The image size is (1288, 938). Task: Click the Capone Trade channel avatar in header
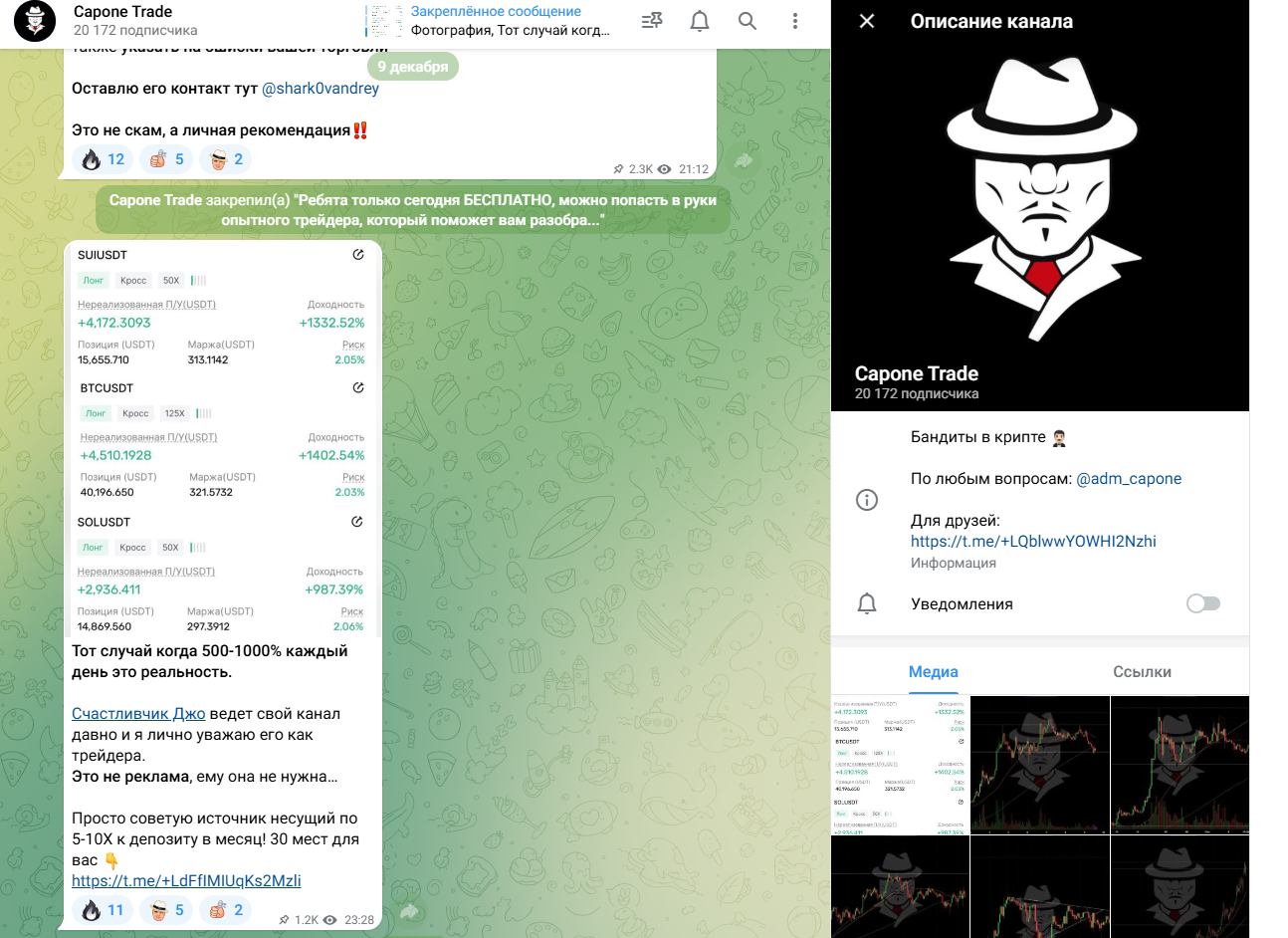tap(35, 21)
